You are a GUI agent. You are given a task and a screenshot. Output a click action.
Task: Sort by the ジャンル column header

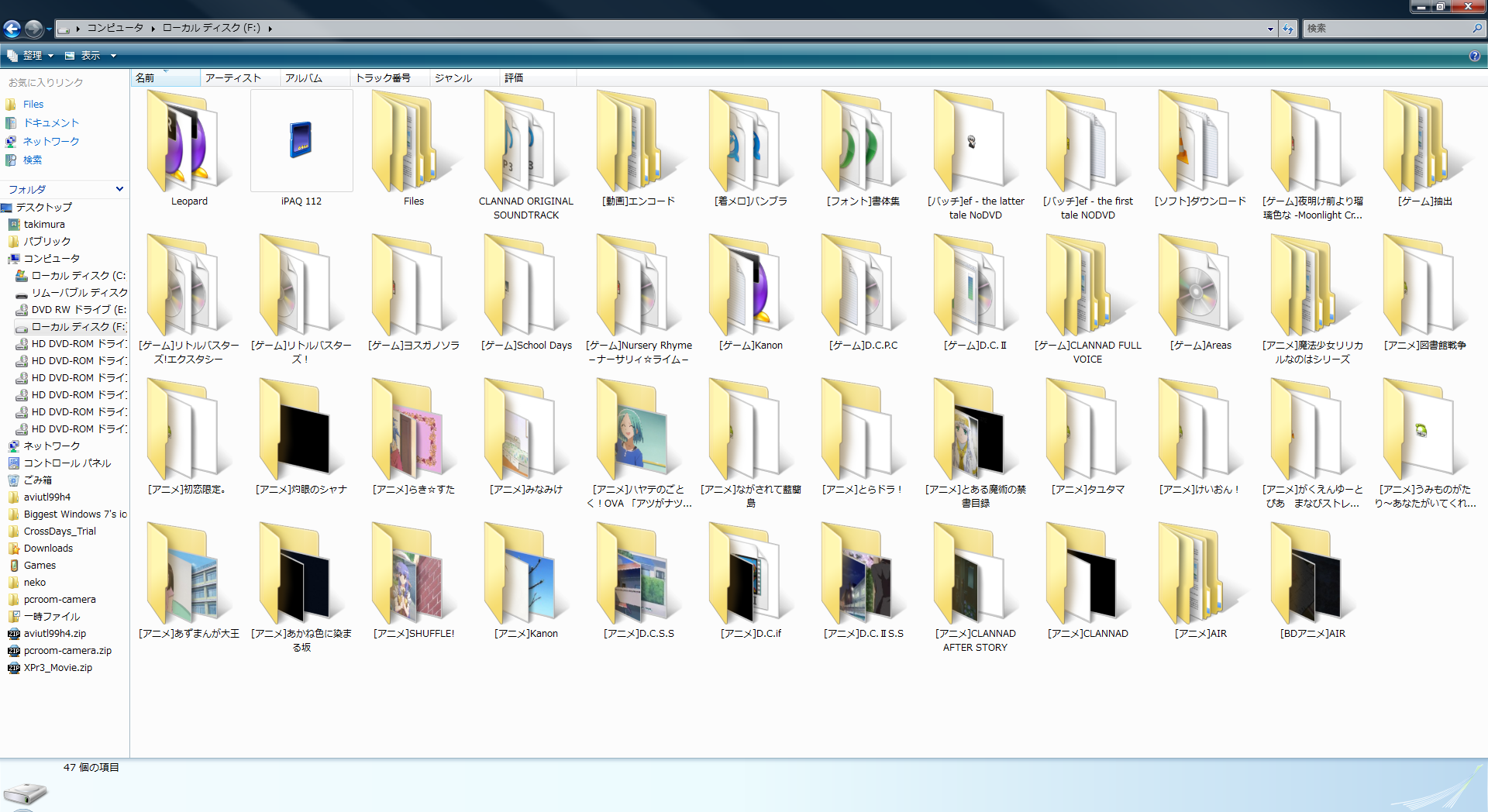click(x=465, y=78)
